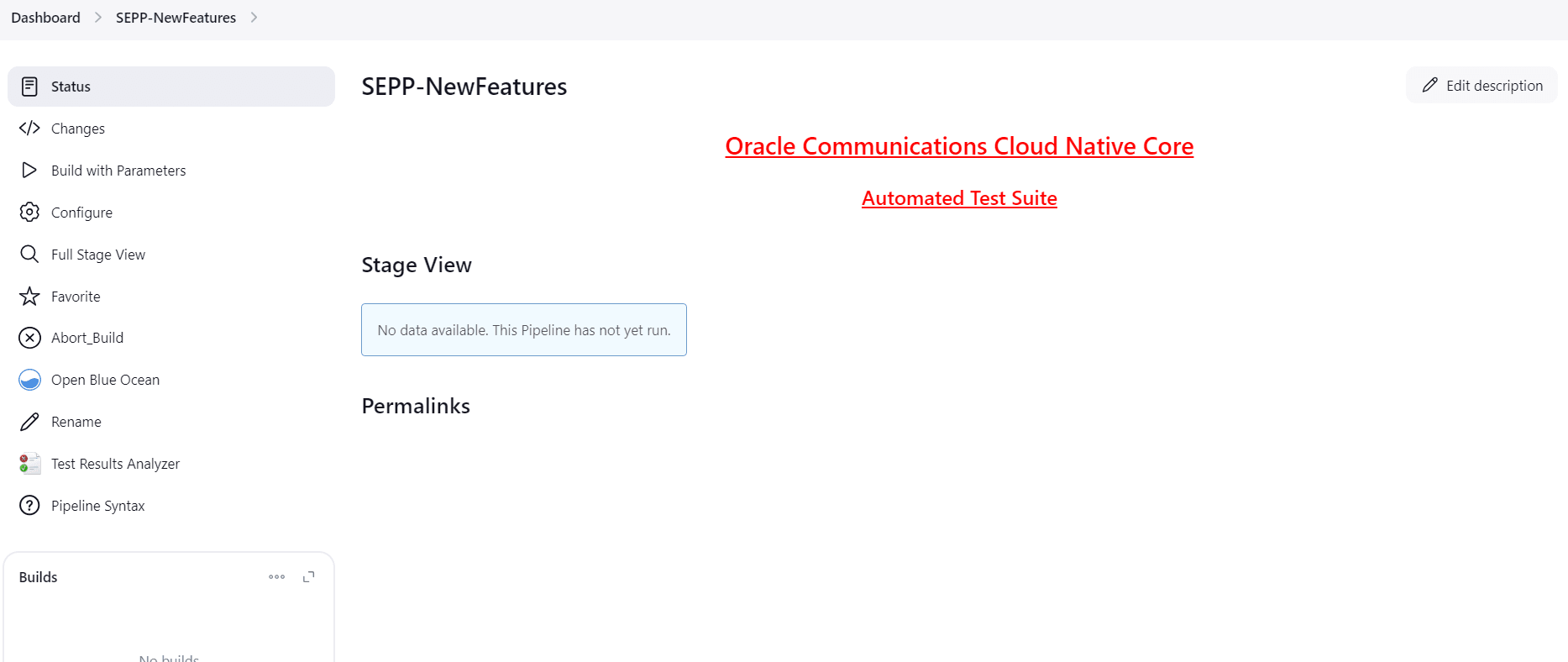Go to Full Stage View
Image resolution: width=1568 pixels, height=662 pixels.
point(171,255)
